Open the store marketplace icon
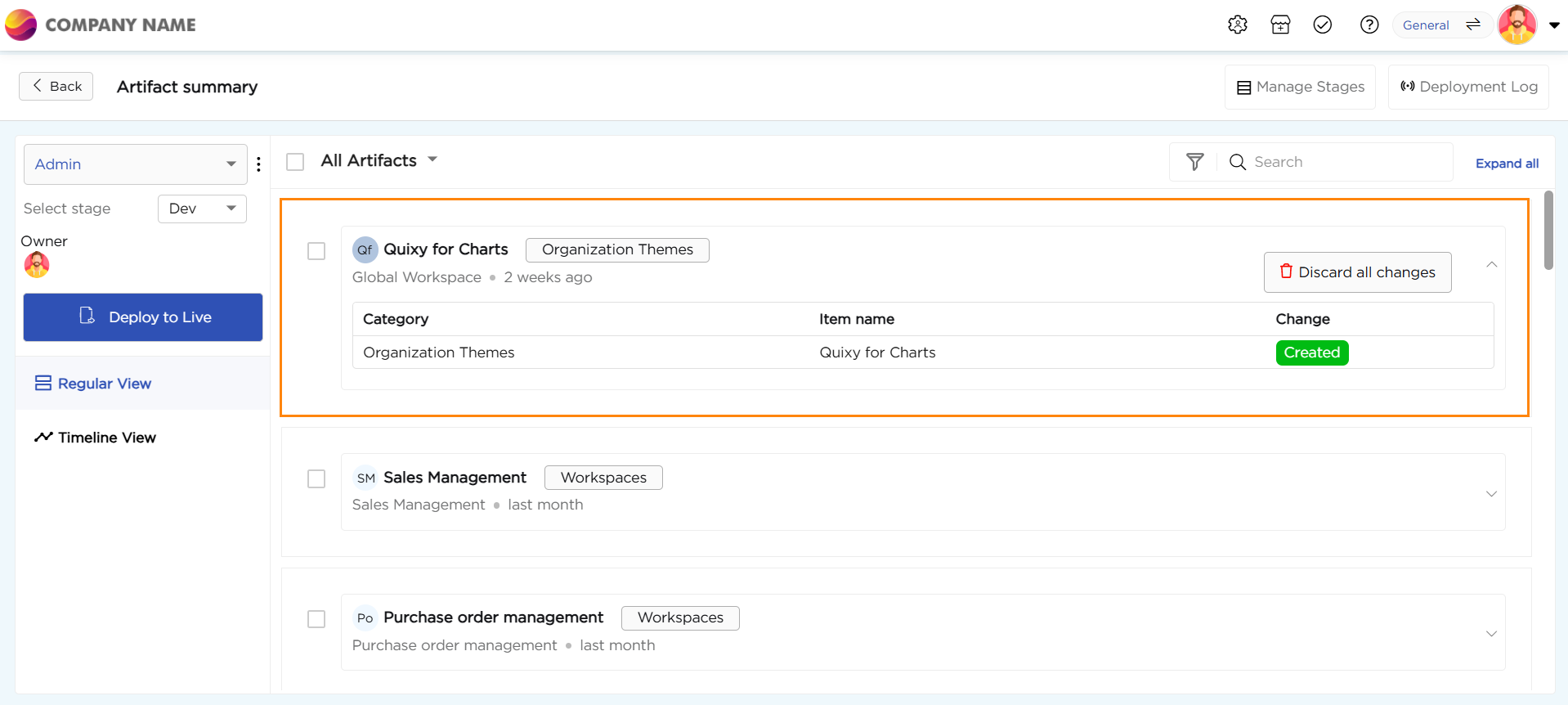The image size is (1568, 705). (x=1280, y=25)
